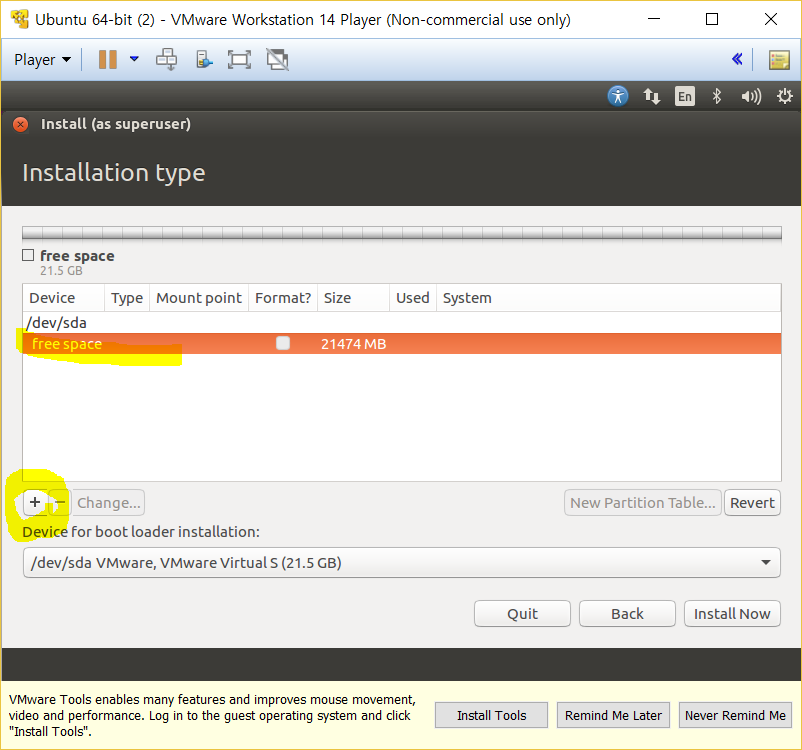The height and width of the screenshot is (750, 802).
Task: Click the Revert button
Action: point(752,503)
